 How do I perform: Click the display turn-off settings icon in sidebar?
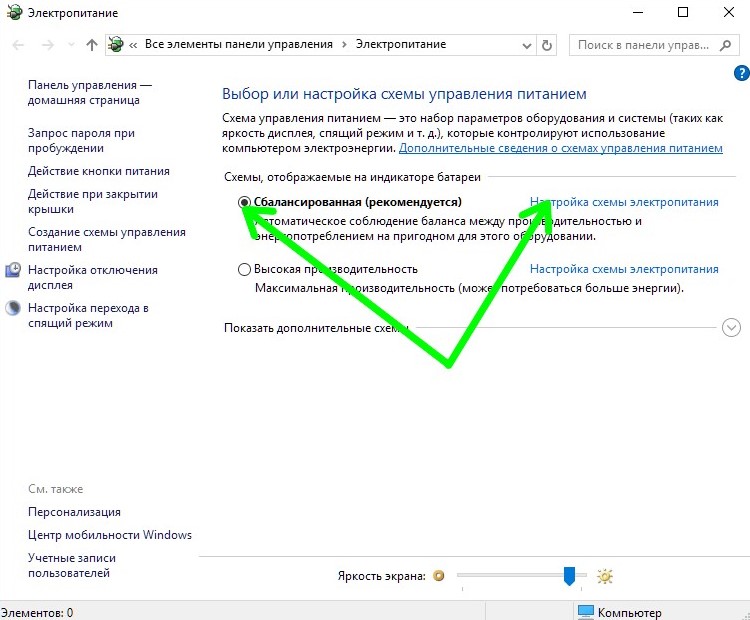tap(13, 270)
